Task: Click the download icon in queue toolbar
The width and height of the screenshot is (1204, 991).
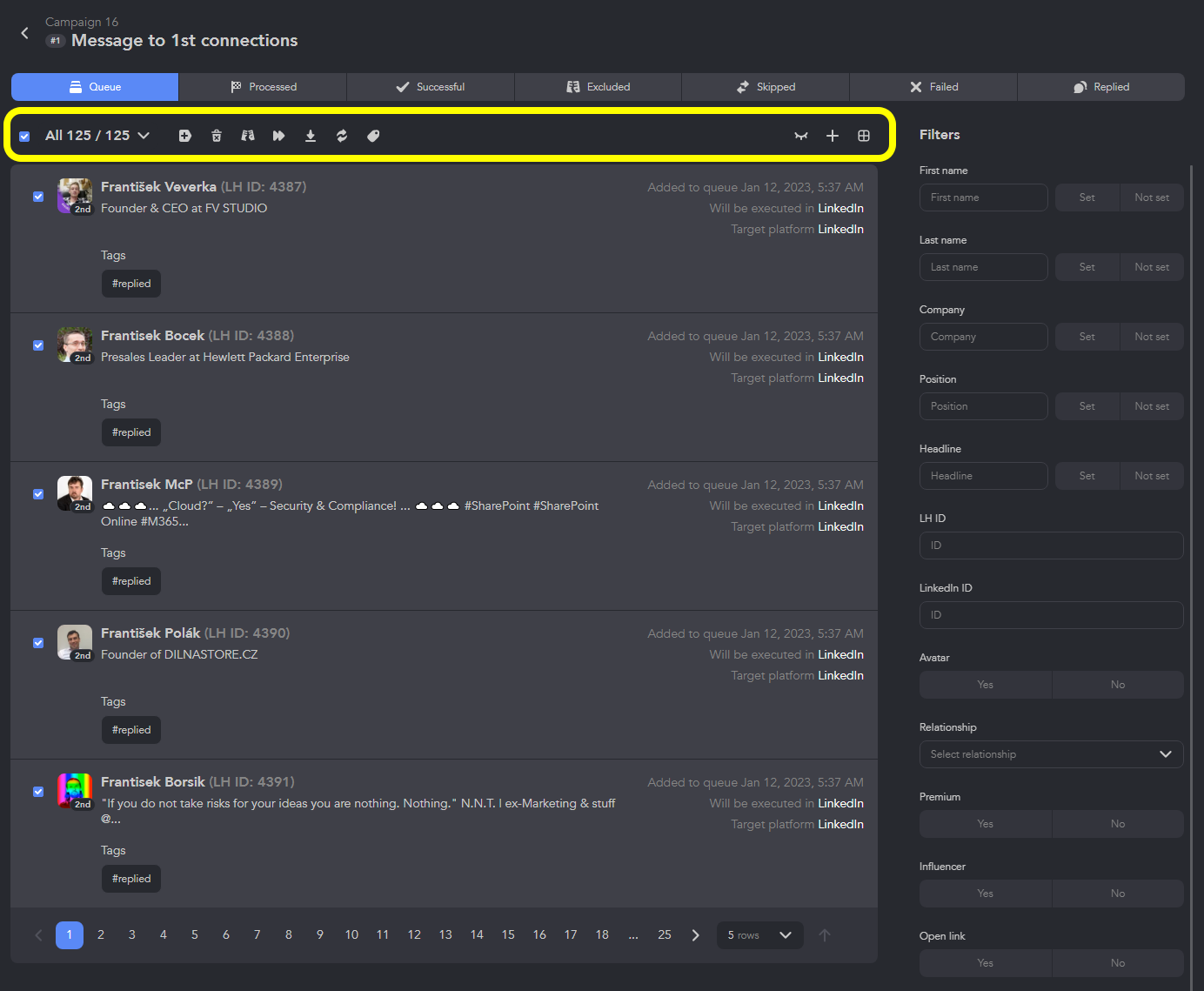Action: 311,136
